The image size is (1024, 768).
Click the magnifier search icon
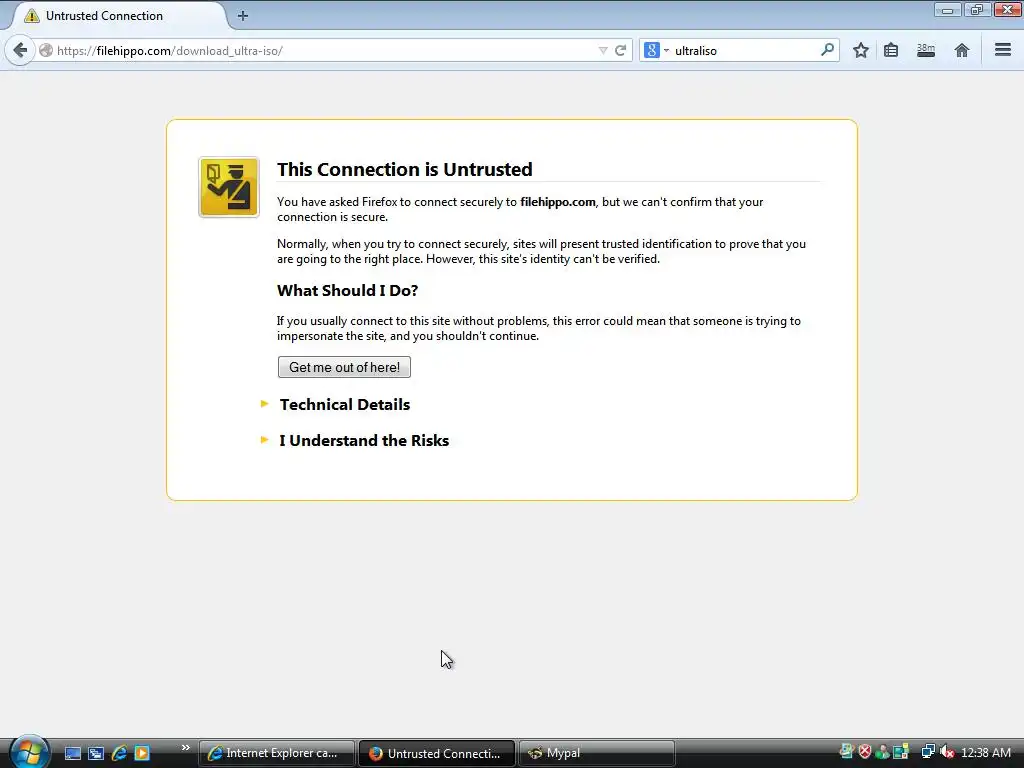(x=827, y=50)
